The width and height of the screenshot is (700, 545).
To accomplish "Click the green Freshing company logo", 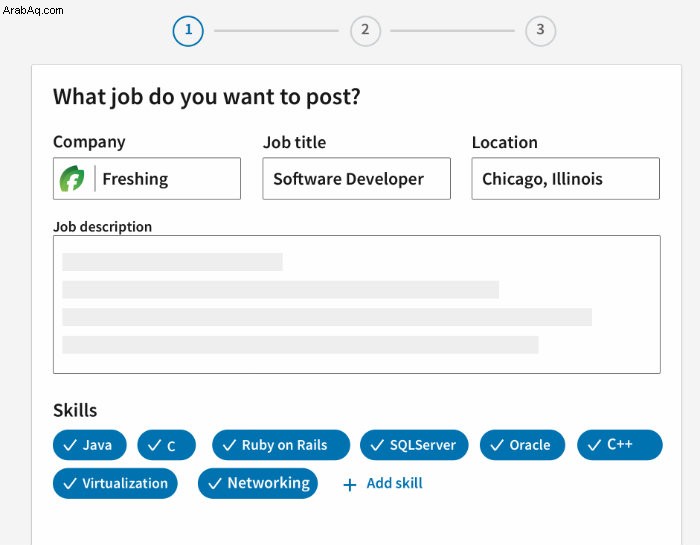I will (x=72, y=179).
